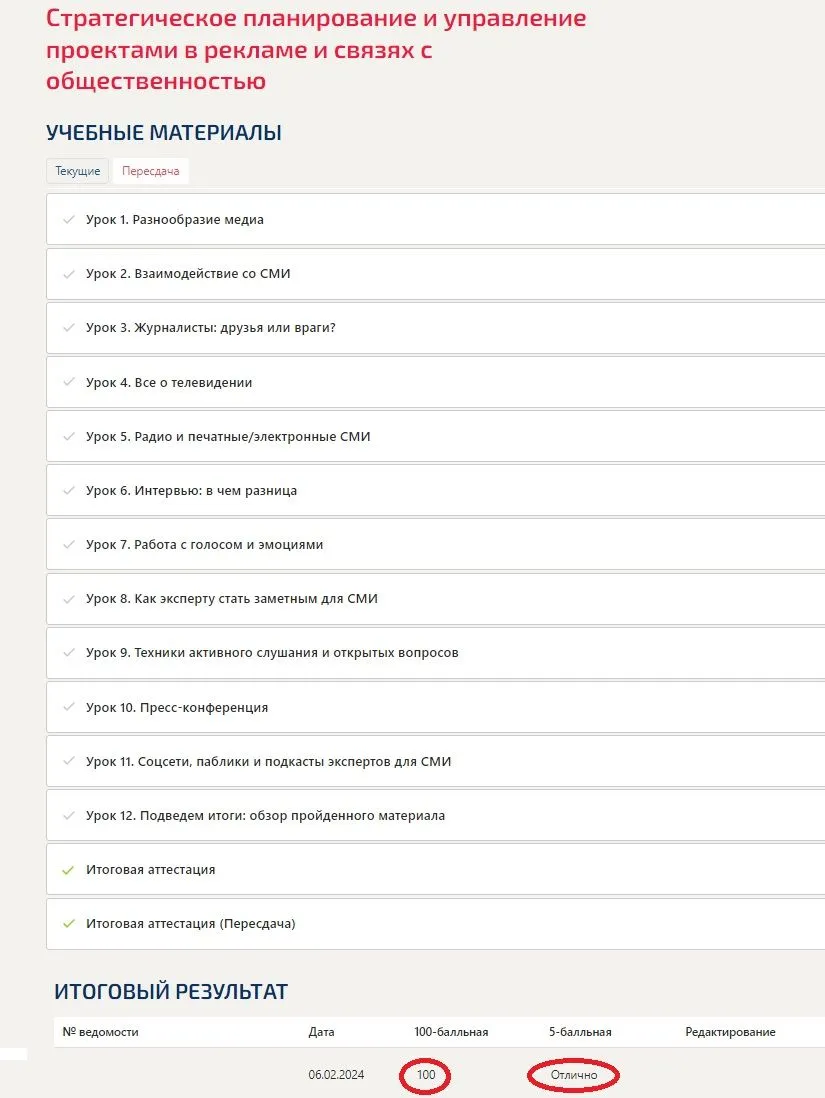Expand Урок 9. Техники активного слушания

pyautogui.click(x=436, y=653)
